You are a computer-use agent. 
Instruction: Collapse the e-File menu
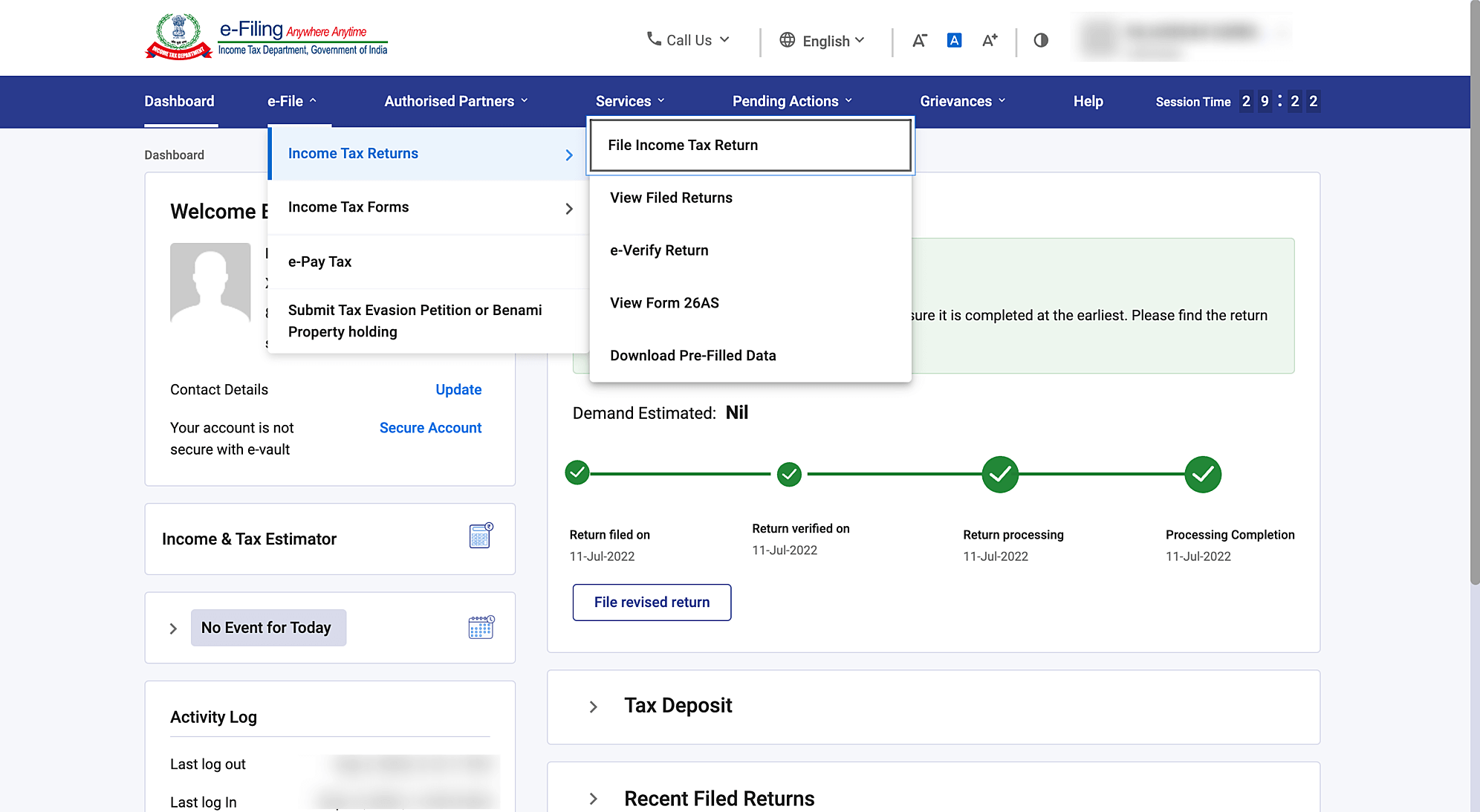[x=292, y=101]
